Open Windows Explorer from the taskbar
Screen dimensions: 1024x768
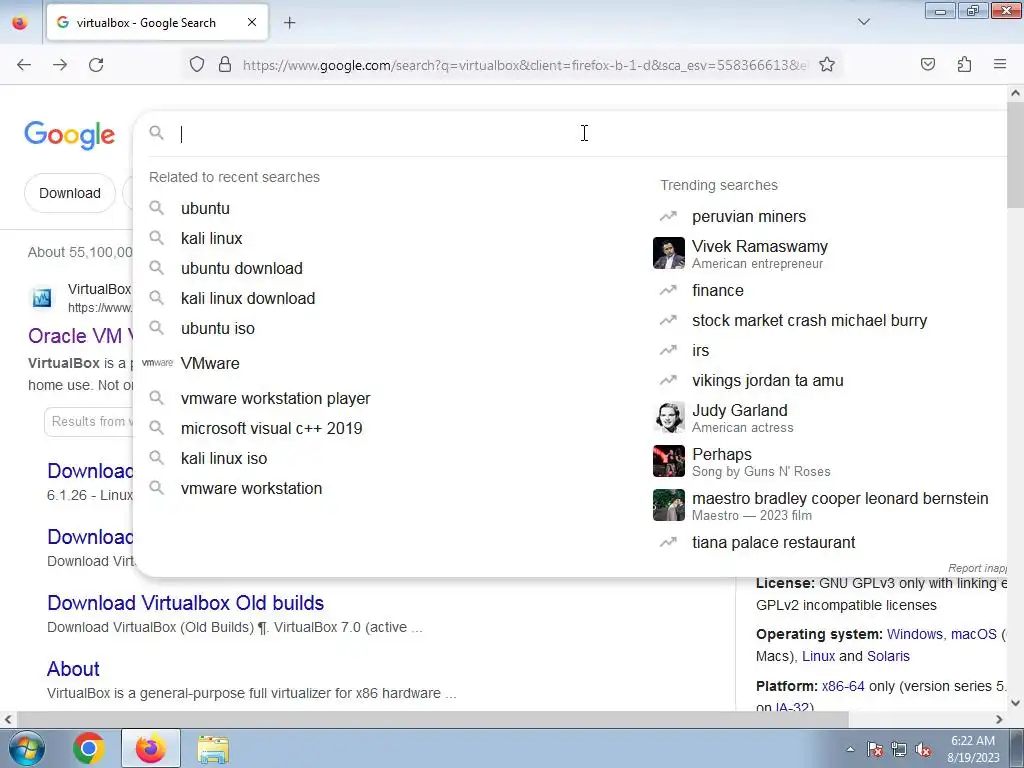214,750
